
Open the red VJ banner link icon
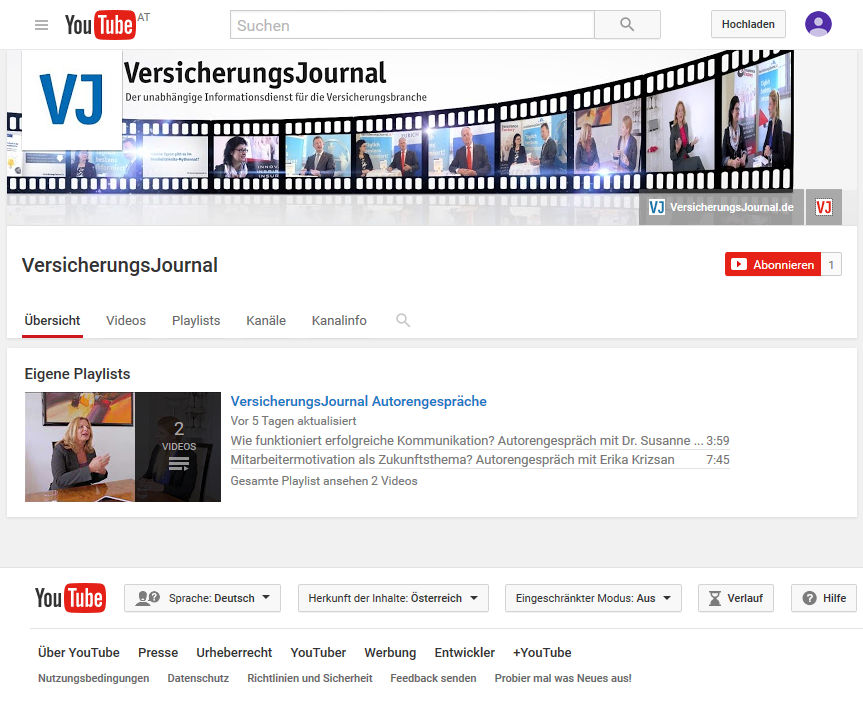click(824, 207)
